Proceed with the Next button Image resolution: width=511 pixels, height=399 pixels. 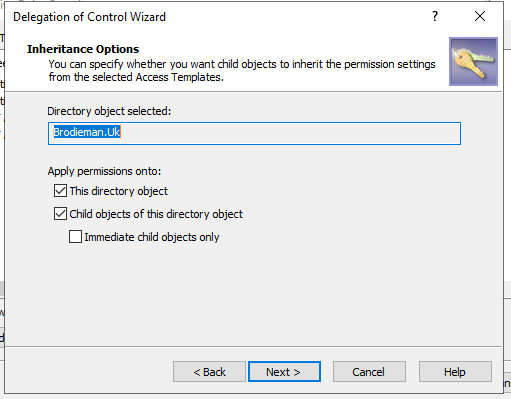284,372
